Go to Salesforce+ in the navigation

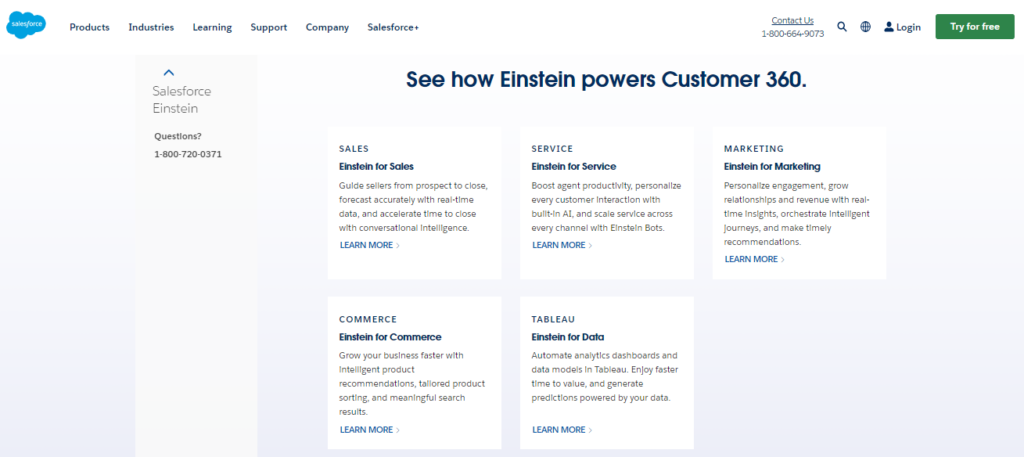pos(393,27)
